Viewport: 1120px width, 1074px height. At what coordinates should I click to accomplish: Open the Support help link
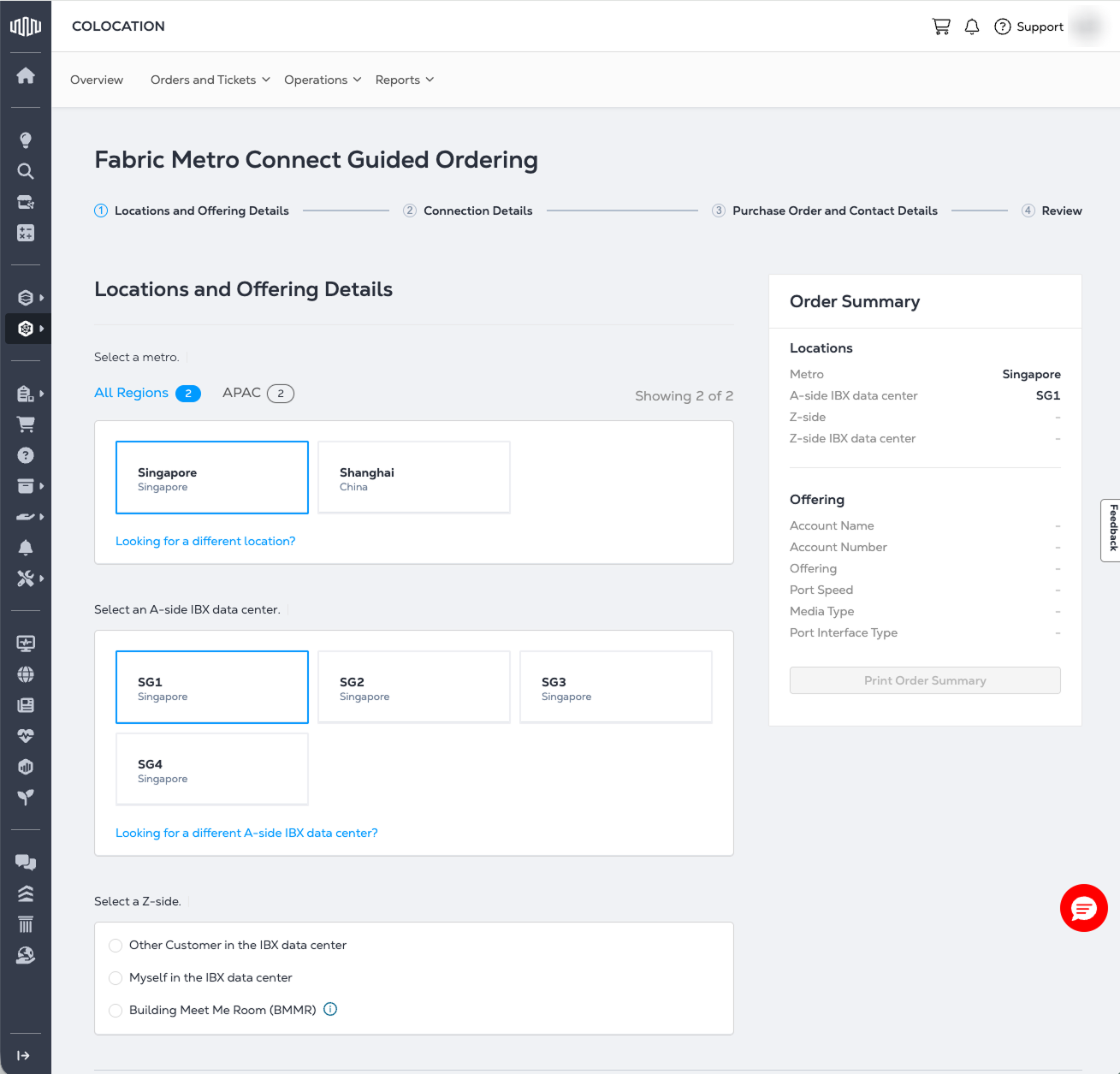point(1029,27)
